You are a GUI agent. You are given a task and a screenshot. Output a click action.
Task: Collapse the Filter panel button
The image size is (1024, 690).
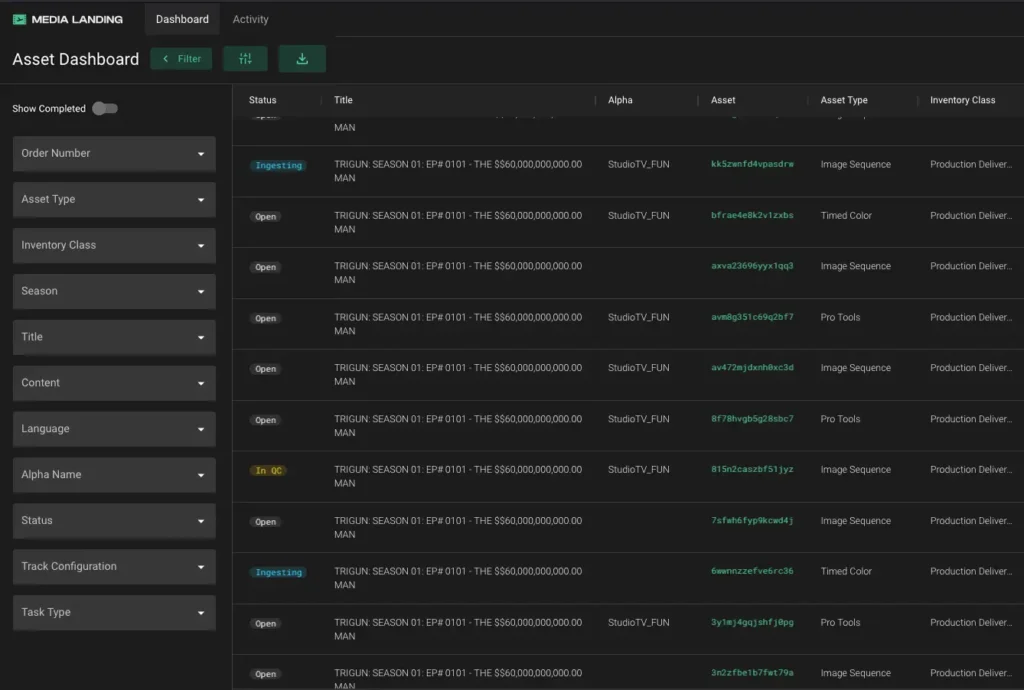(181, 59)
